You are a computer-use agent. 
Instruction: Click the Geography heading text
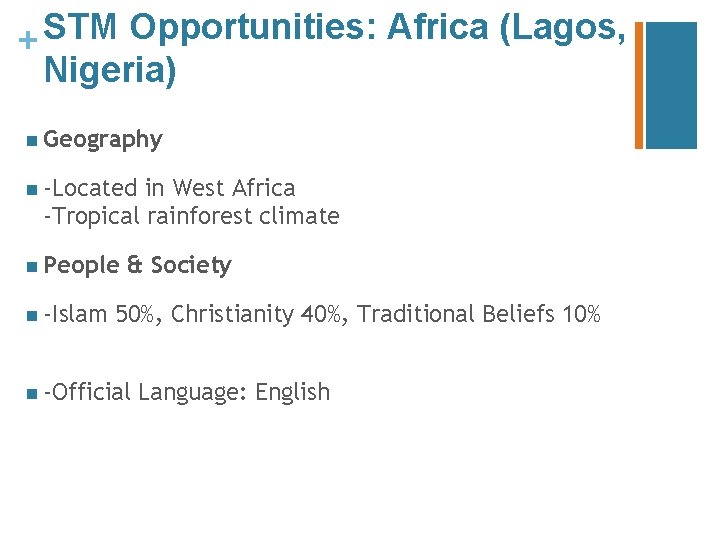click(x=103, y=140)
